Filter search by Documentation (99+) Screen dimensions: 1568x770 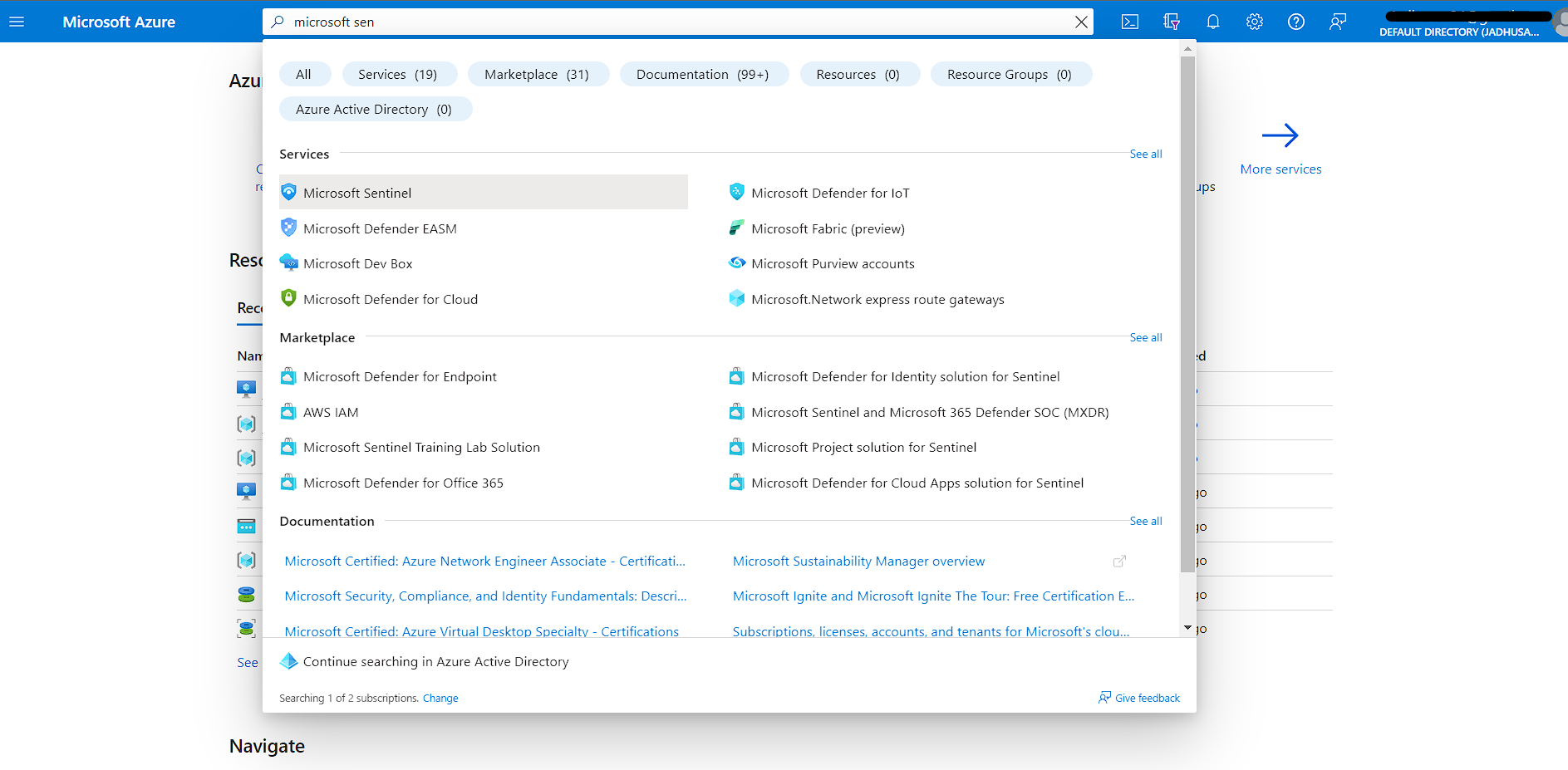tap(704, 74)
